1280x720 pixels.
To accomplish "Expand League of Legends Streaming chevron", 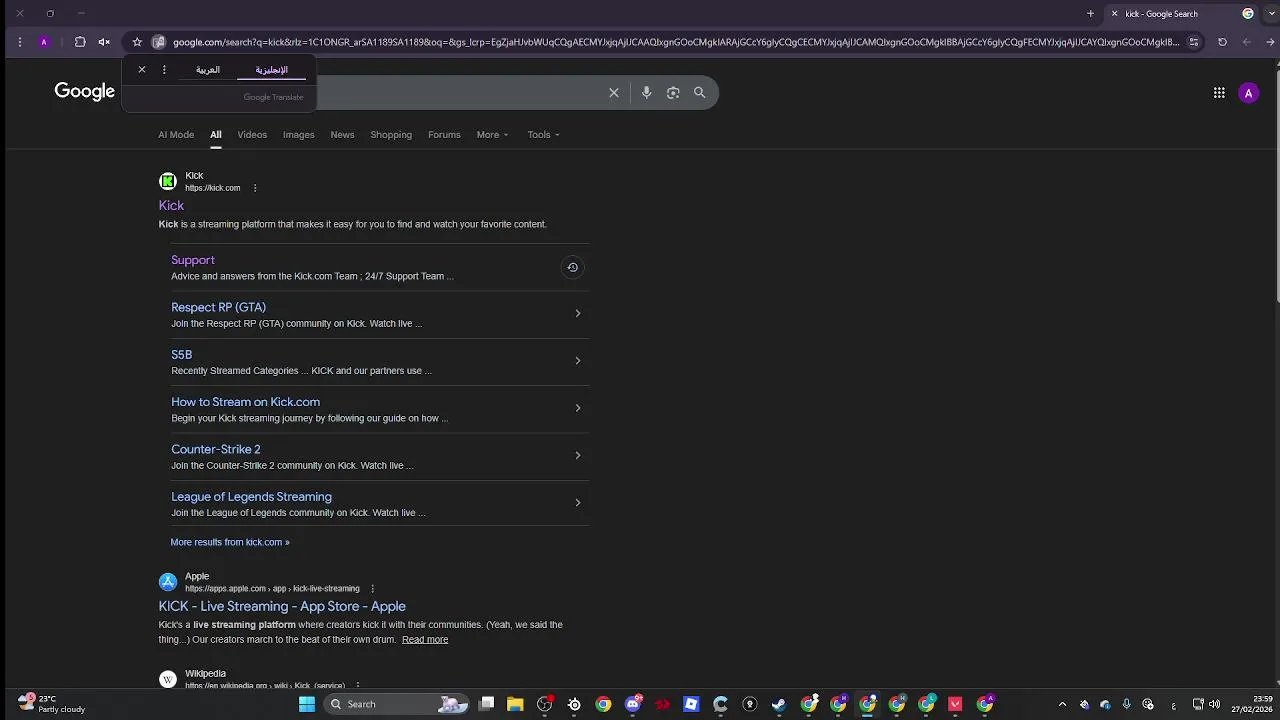I will pyautogui.click(x=577, y=503).
